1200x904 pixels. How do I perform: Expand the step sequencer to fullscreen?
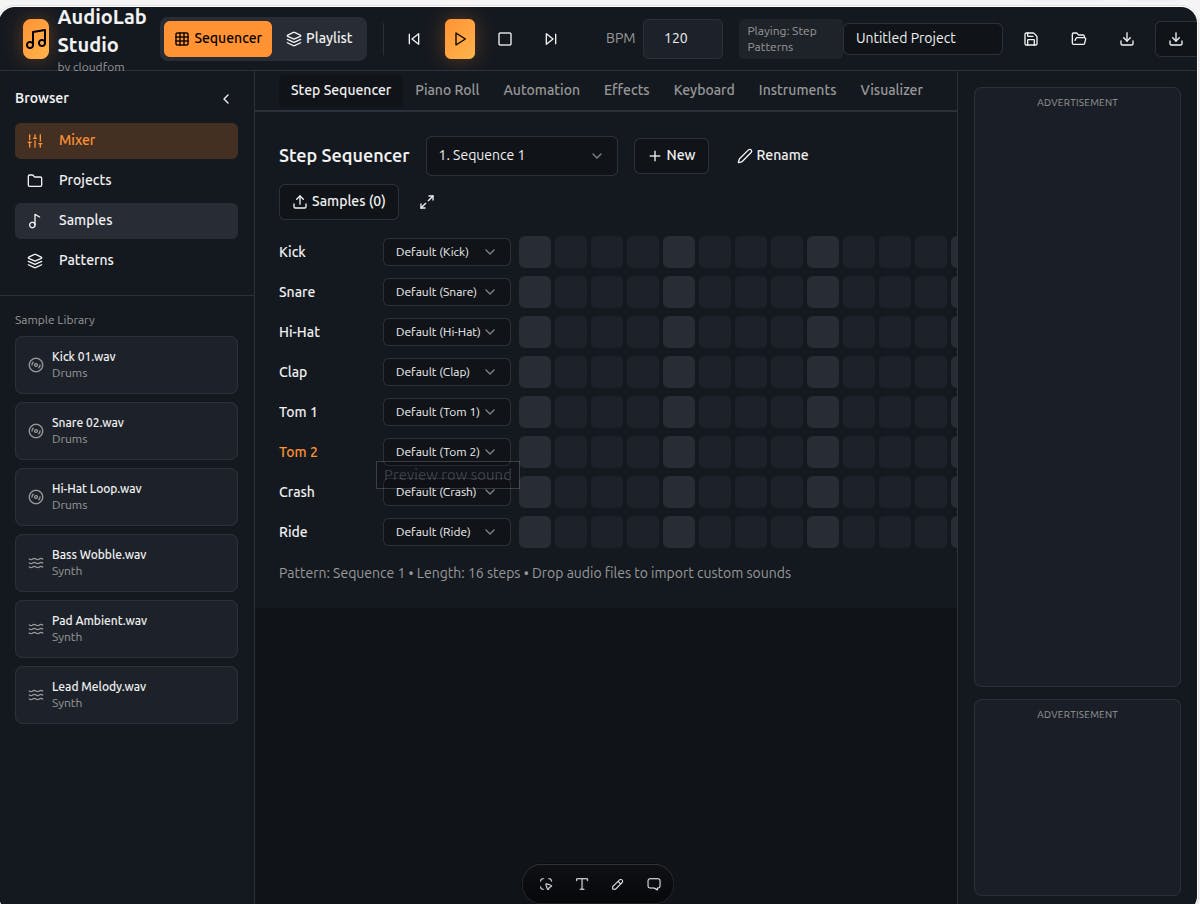[427, 202]
